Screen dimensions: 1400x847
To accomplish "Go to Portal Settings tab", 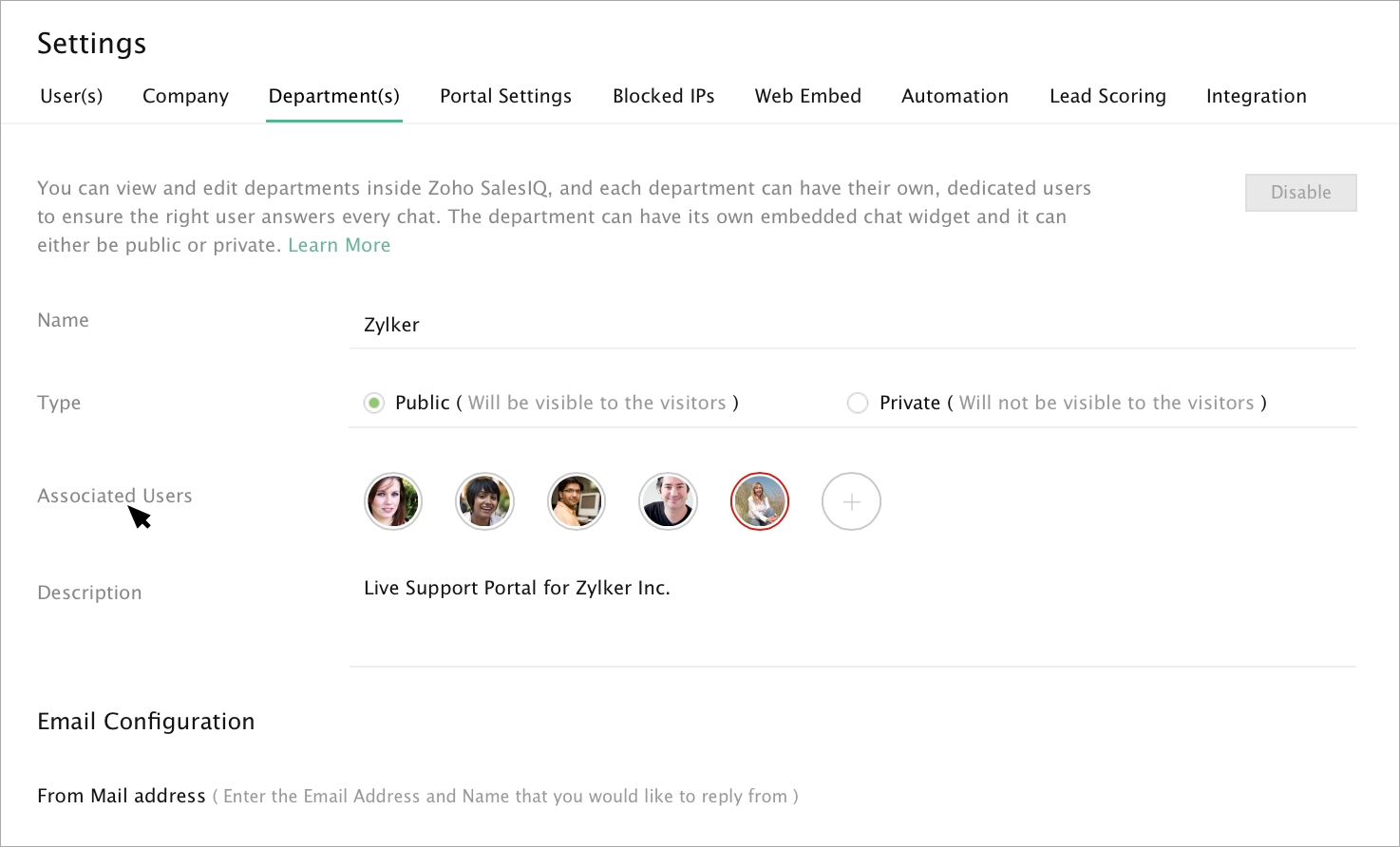I will click(x=505, y=96).
